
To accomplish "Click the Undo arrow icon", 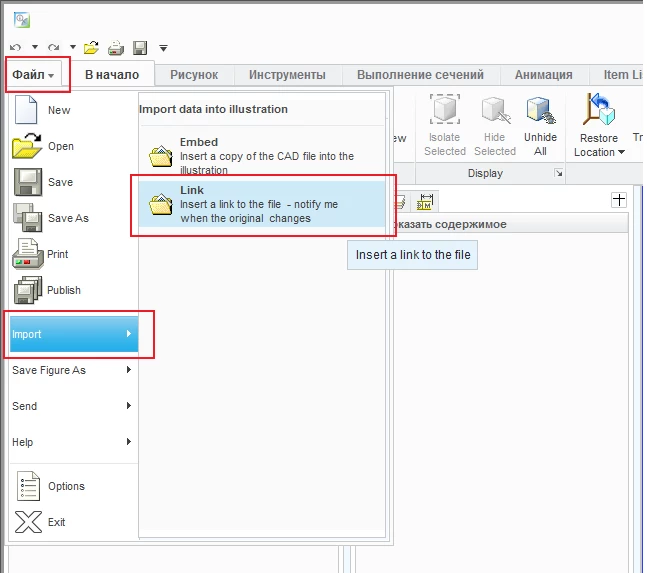I will (x=15, y=47).
